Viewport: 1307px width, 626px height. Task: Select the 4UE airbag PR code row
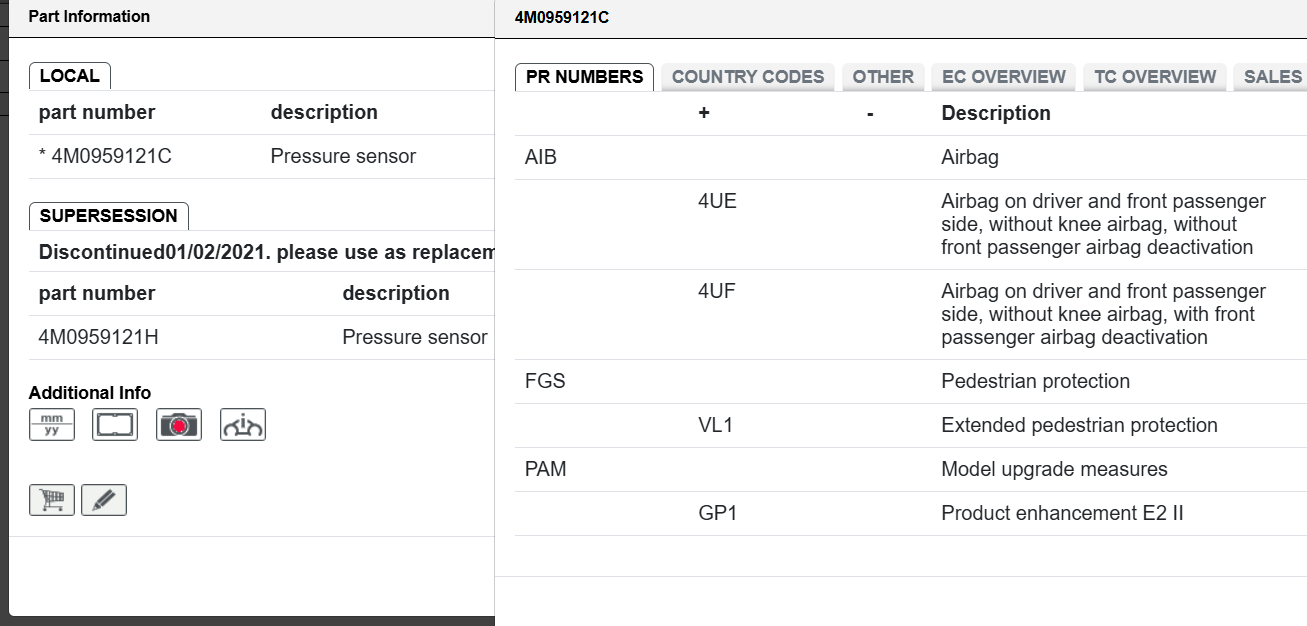911,224
